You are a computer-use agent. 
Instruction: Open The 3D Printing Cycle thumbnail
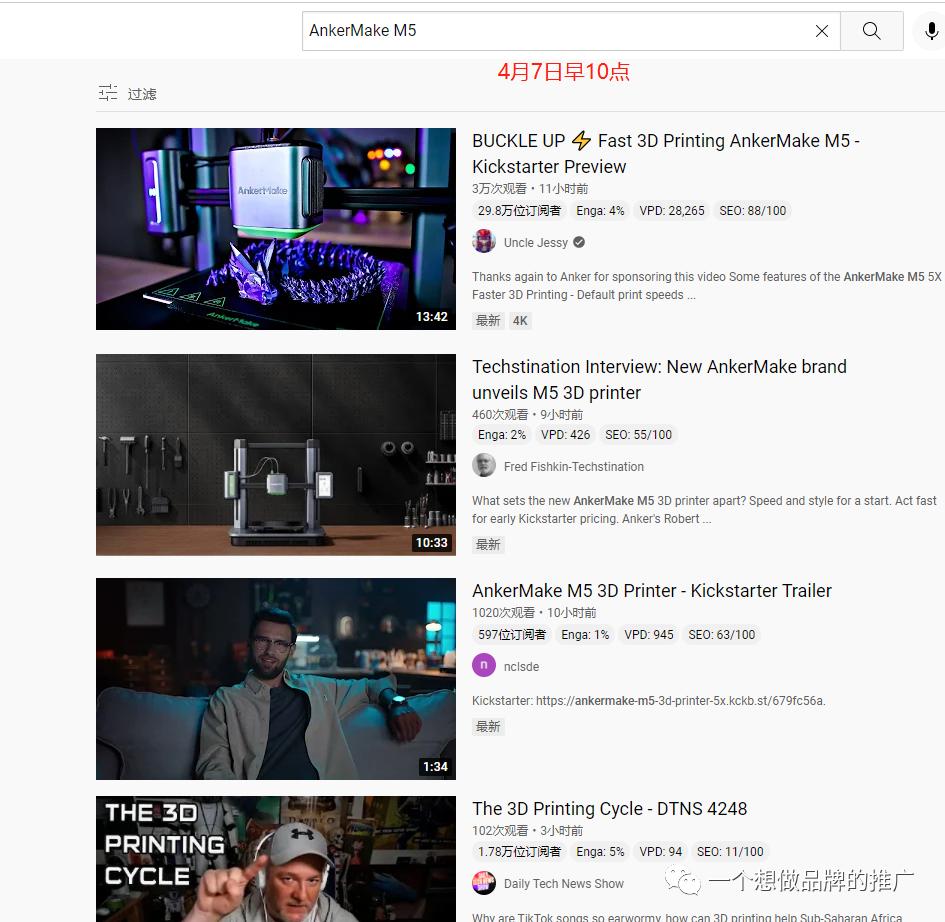tap(275, 859)
